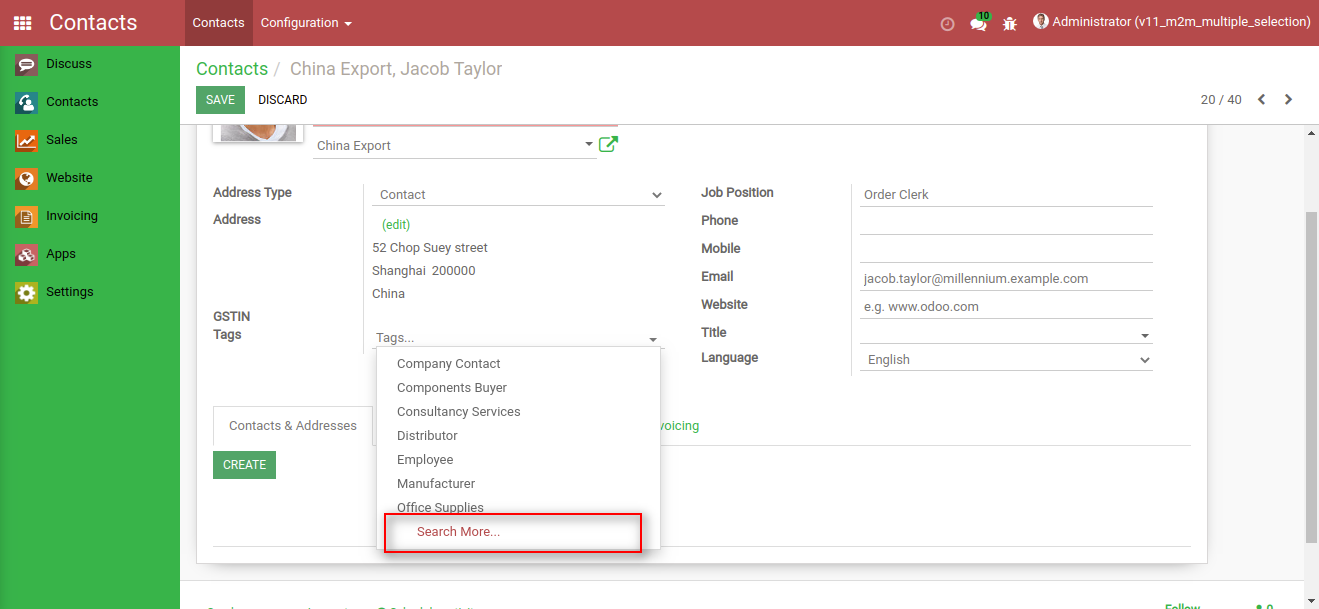
Task: Open the Sales app in sidebar
Action: coord(61,140)
